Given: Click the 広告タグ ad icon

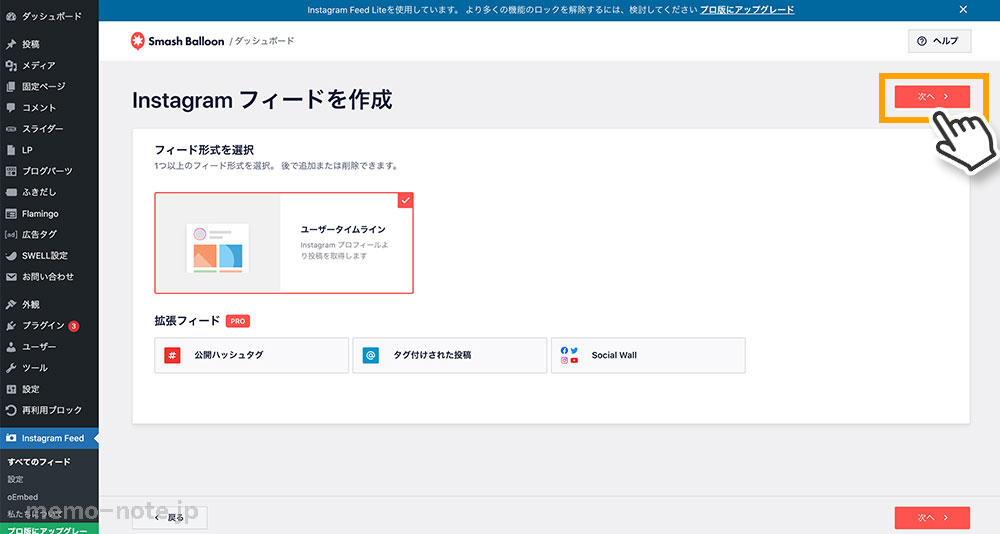Looking at the screenshot, I should click(11, 235).
